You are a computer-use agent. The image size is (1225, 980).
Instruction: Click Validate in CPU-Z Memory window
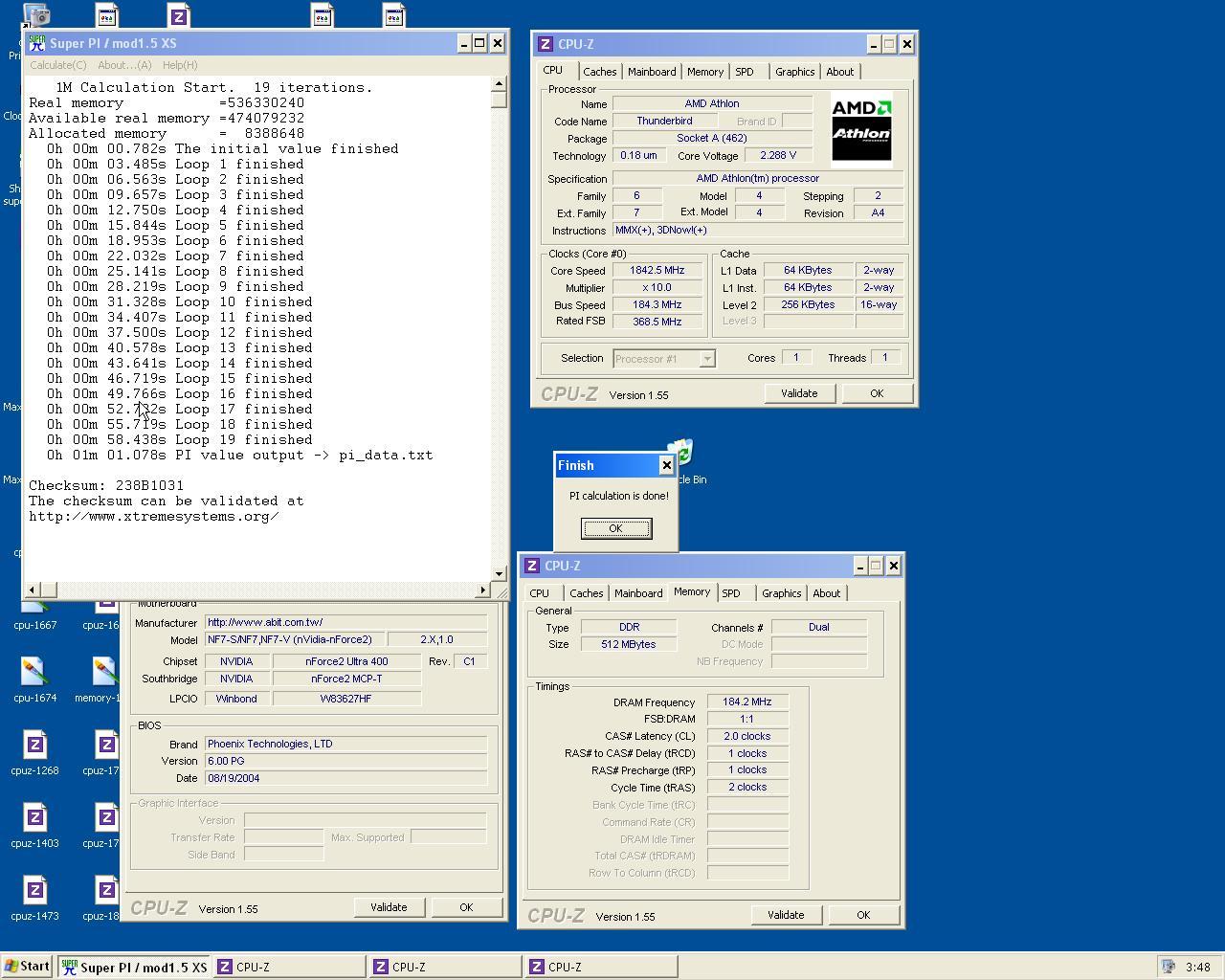coord(786,915)
